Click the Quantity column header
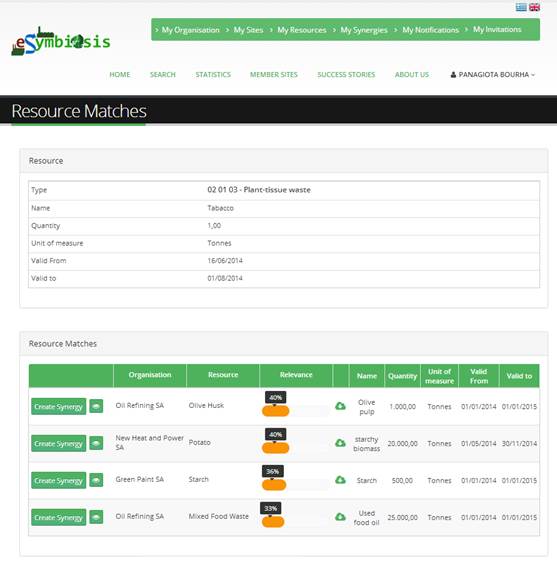The image size is (557, 567). 403,376
